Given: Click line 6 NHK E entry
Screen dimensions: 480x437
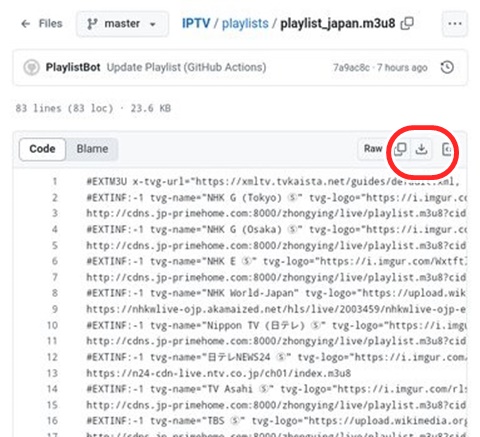Looking at the screenshot, I should (x=276, y=261).
